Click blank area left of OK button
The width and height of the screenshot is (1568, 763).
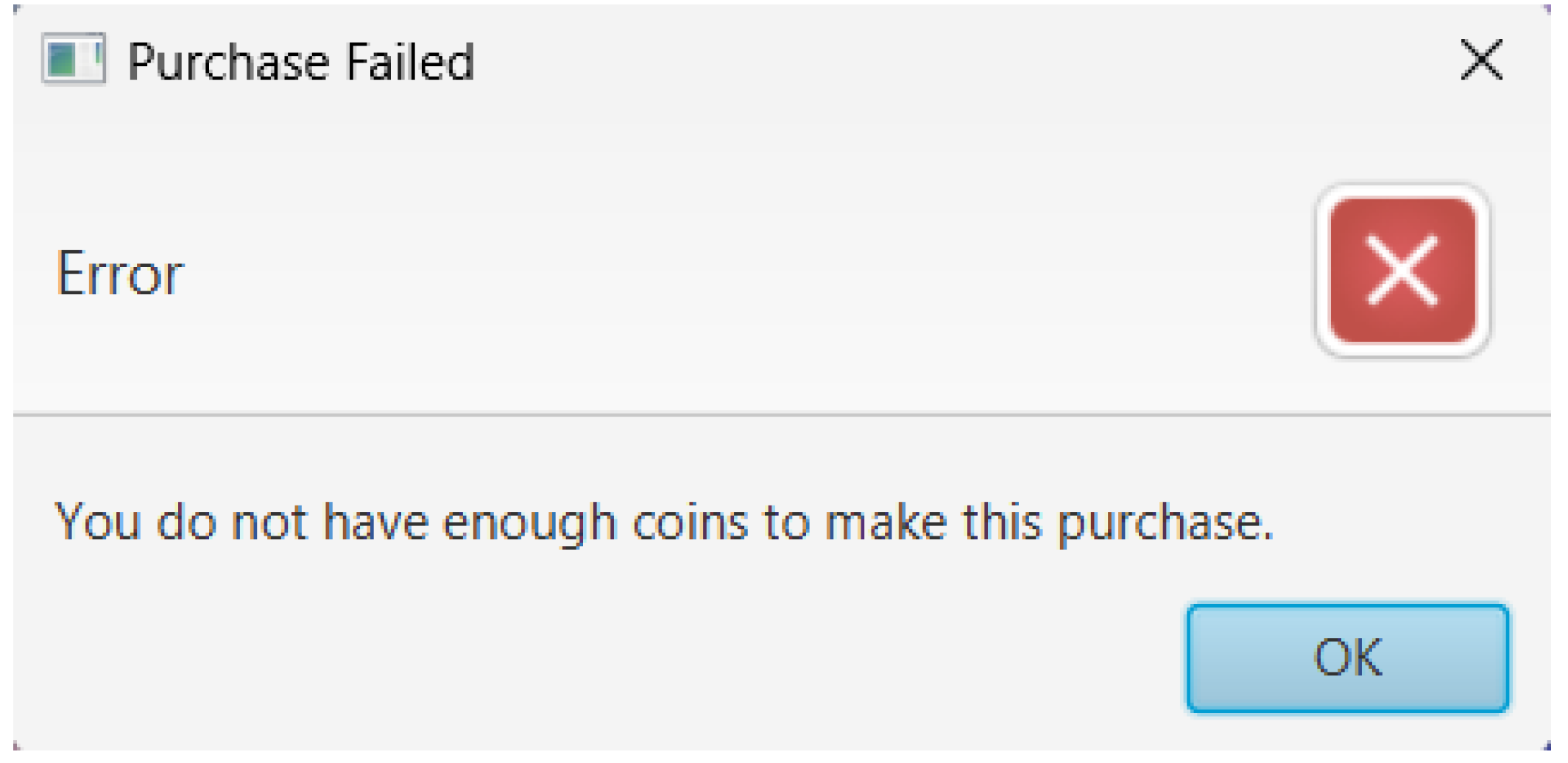pyautogui.click(x=589, y=658)
